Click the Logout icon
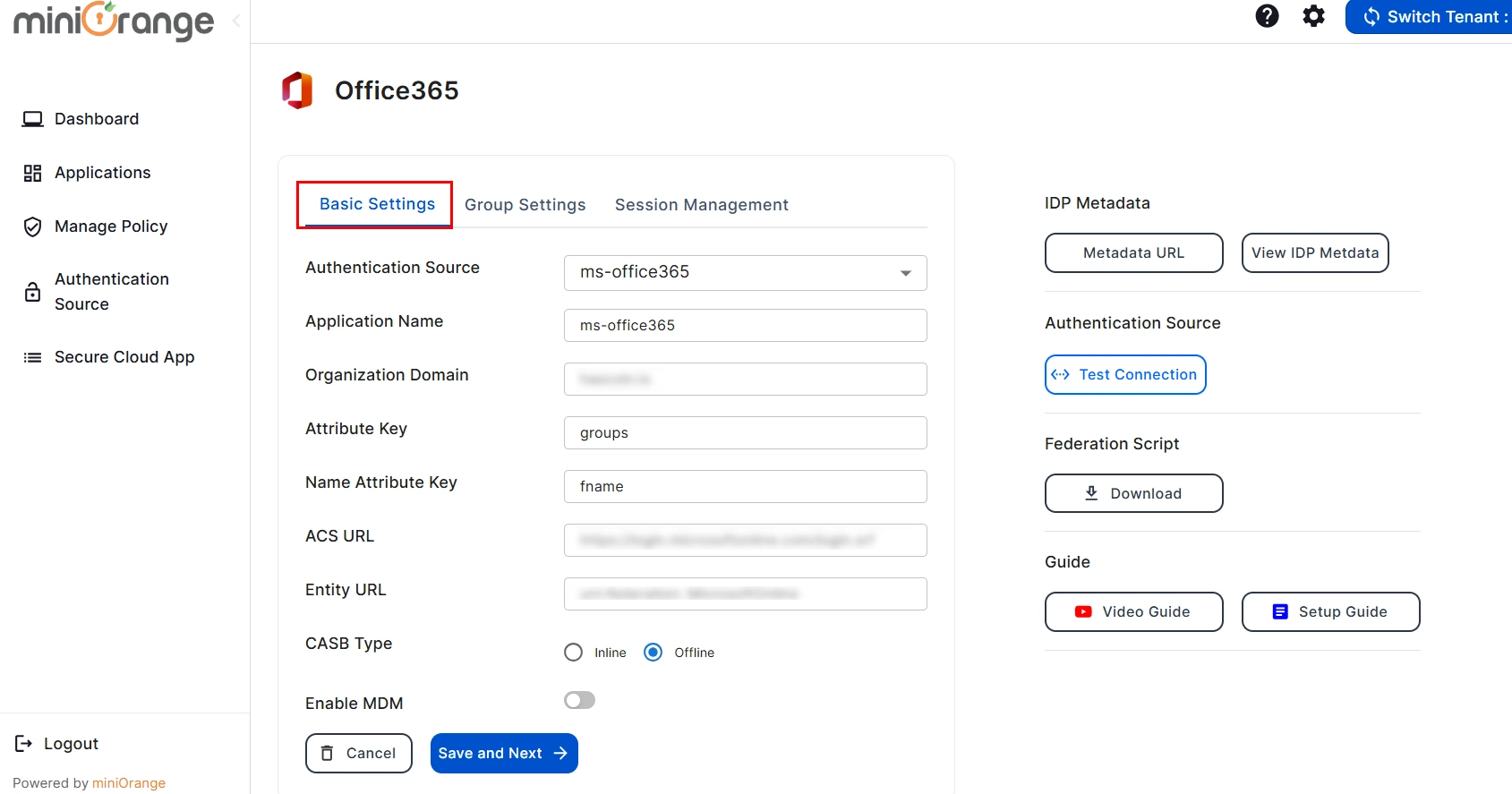The width and height of the screenshot is (1512, 794). click(x=24, y=744)
